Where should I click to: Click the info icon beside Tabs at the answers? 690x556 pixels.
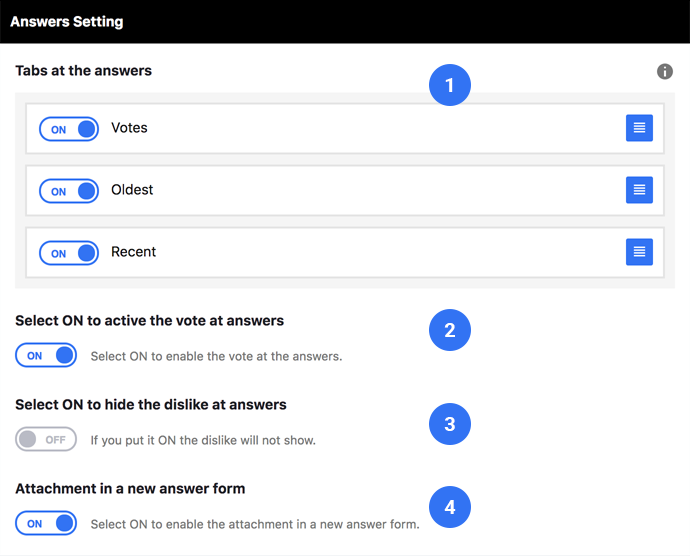(664, 71)
